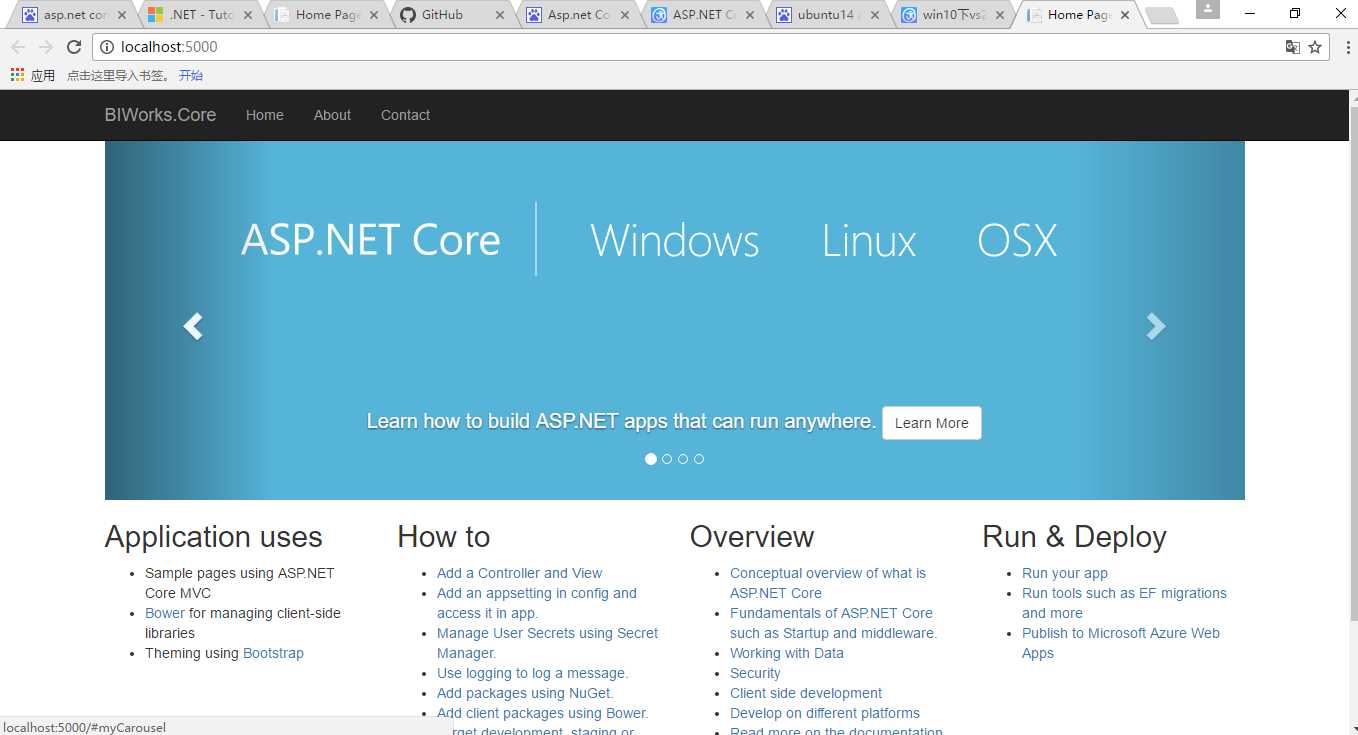This screenshot has height=735, width=1358.
Task: Open Publish to Microsoft Azure Web Apps link
Action: click(1121, 643)
